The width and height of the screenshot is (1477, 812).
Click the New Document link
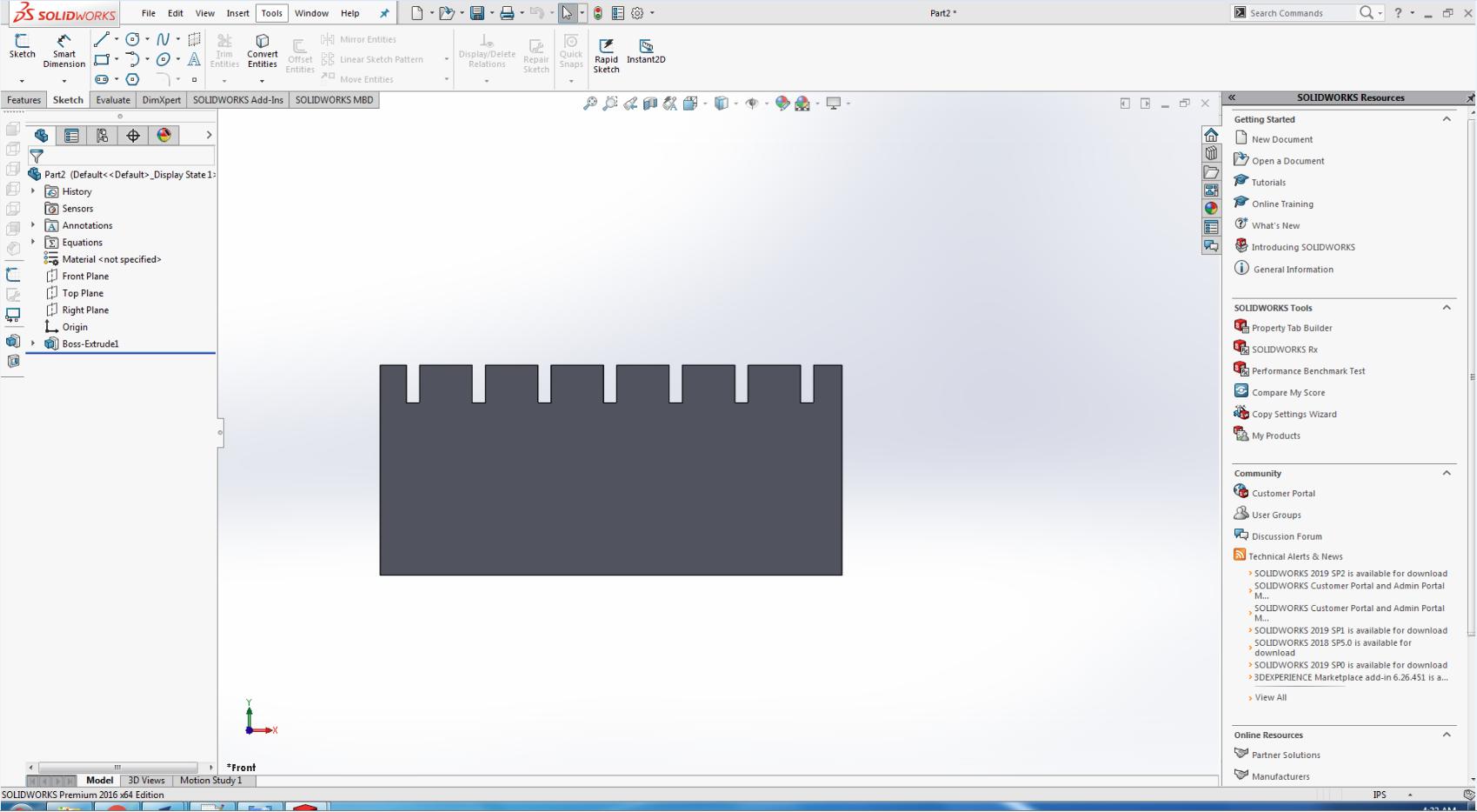click(1282, 139)
